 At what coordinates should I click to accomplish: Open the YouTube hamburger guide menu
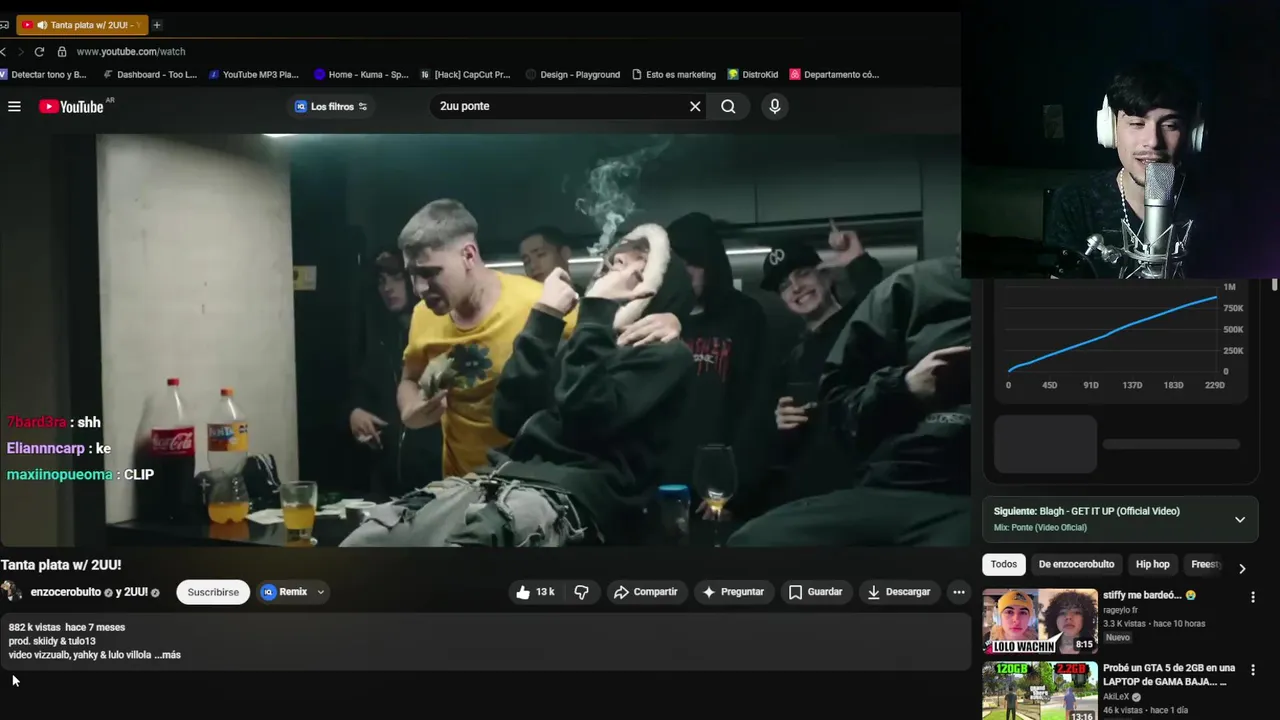click(14, 106)
